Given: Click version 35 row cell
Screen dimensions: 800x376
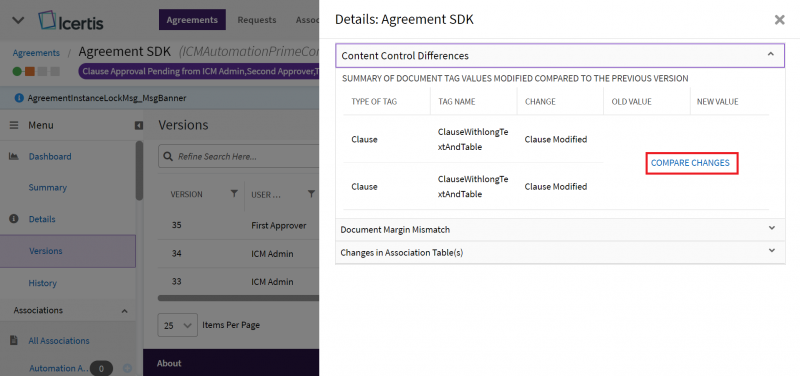Looking at the screenshot, I should (177, 225).
